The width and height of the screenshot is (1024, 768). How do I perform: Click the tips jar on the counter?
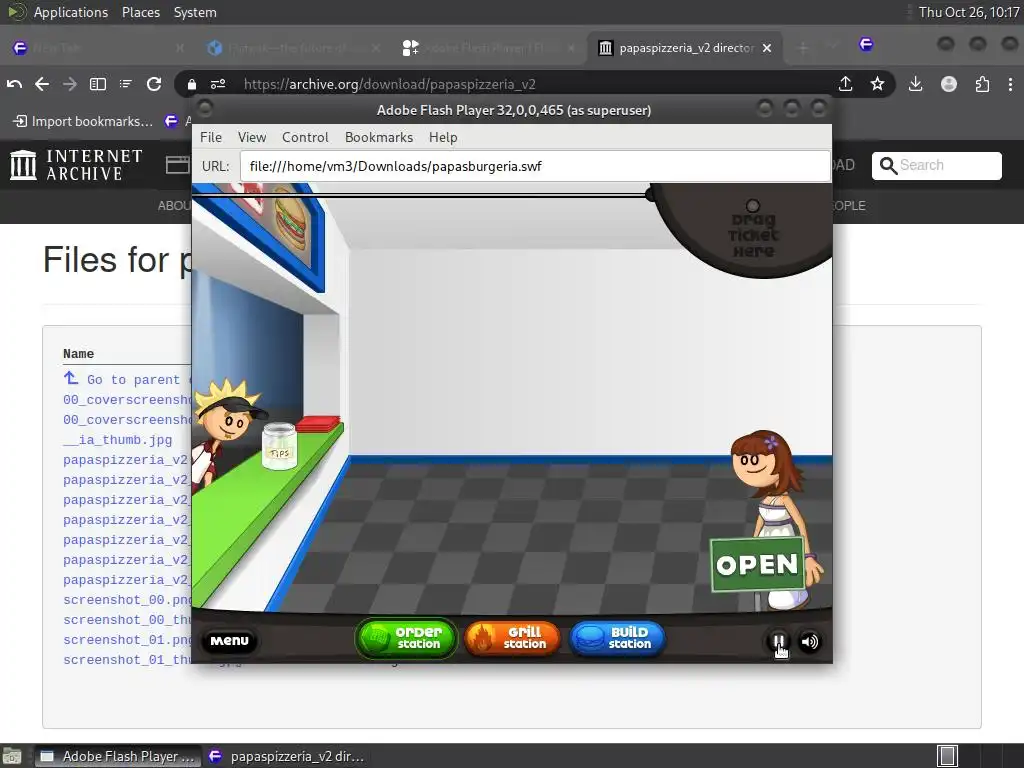point(280,446)
